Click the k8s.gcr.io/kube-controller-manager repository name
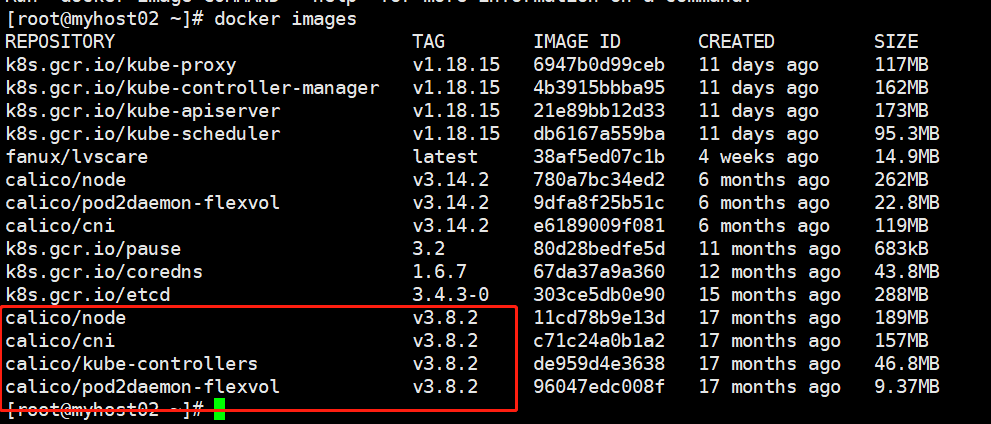 [192, 88]
